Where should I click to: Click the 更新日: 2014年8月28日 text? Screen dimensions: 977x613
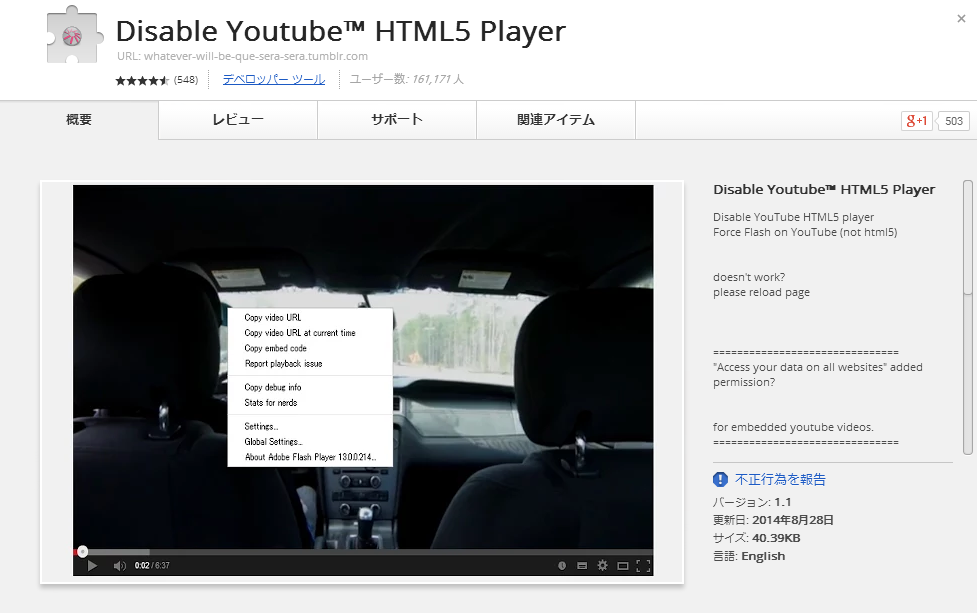click(x=773, y=520)
